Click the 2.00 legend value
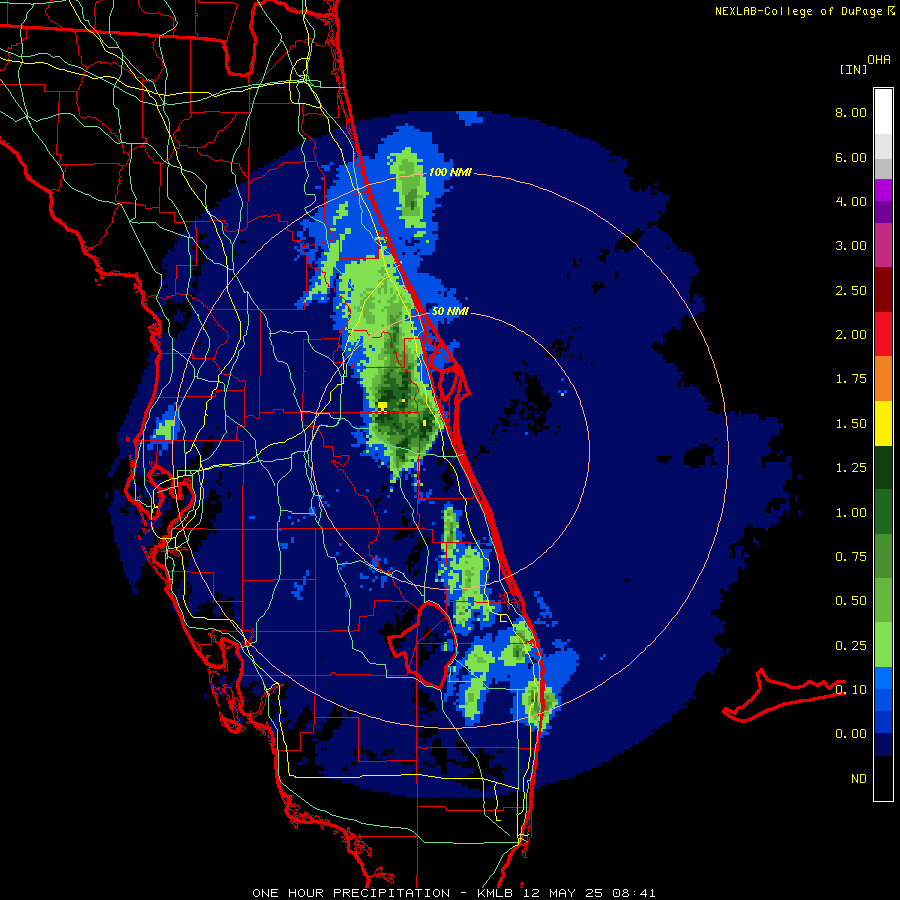Viewport: 900px width, 900px height. 851,335
